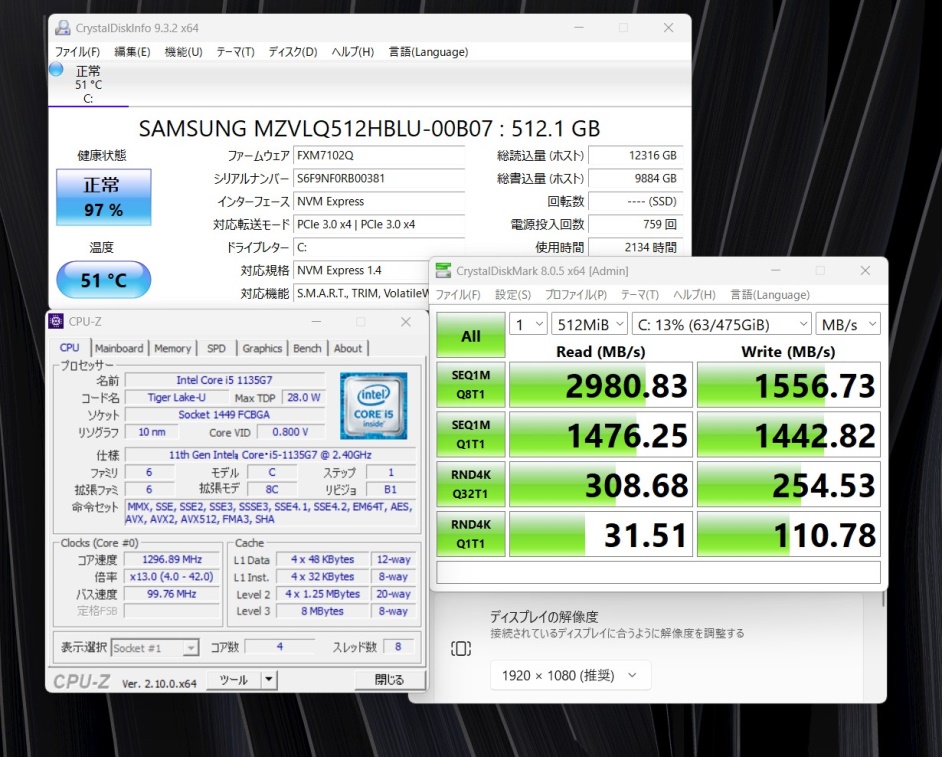Click the RND4K Q1T1 read result 31.51
The width and height of the screenshot is (942, 757).
click(601, 535)
